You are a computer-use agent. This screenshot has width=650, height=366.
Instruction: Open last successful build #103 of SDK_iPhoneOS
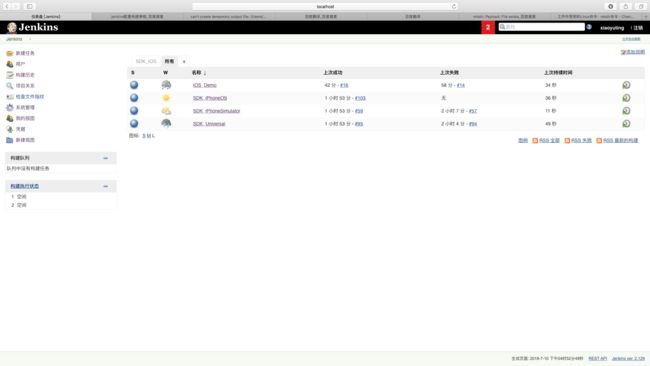click(x=360, y=98)
